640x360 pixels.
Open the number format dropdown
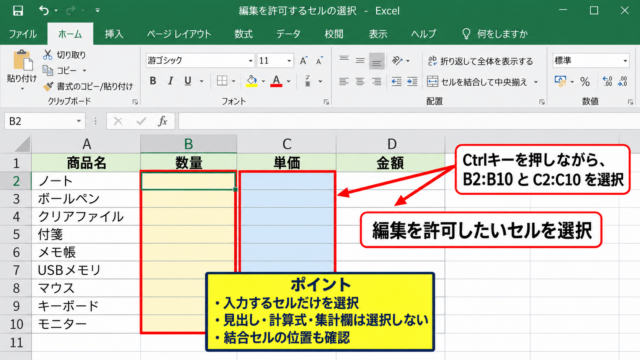pos(625,61)
